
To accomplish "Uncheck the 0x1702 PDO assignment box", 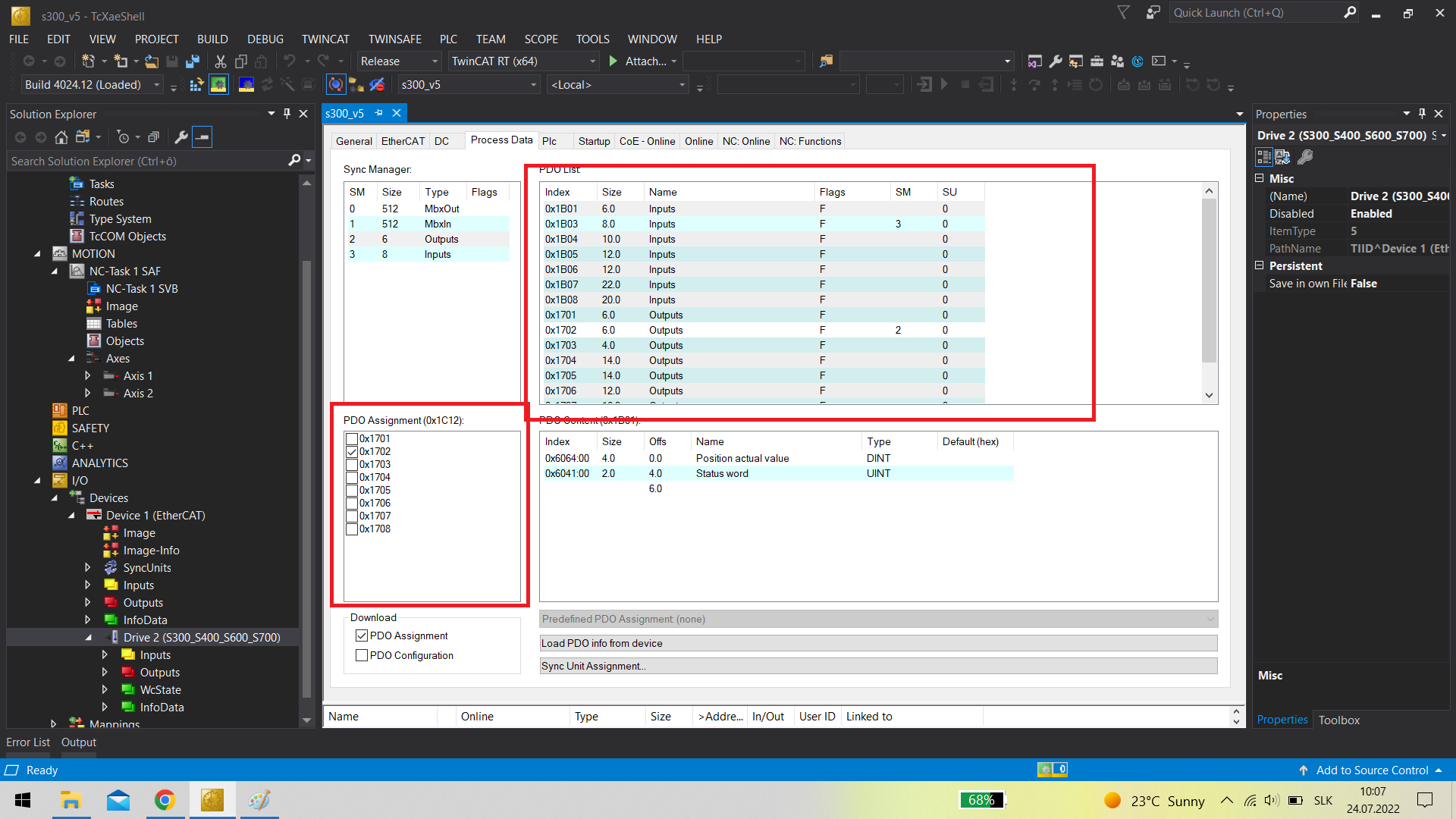I will pos(352,452).
